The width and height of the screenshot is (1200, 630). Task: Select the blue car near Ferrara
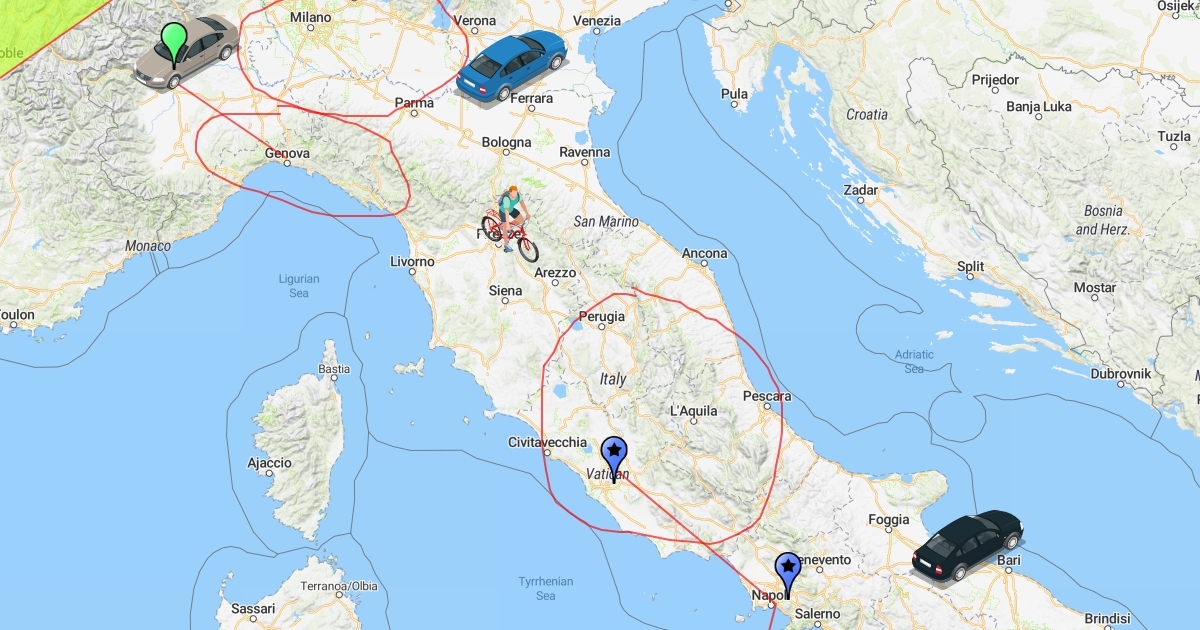[511, 64]
